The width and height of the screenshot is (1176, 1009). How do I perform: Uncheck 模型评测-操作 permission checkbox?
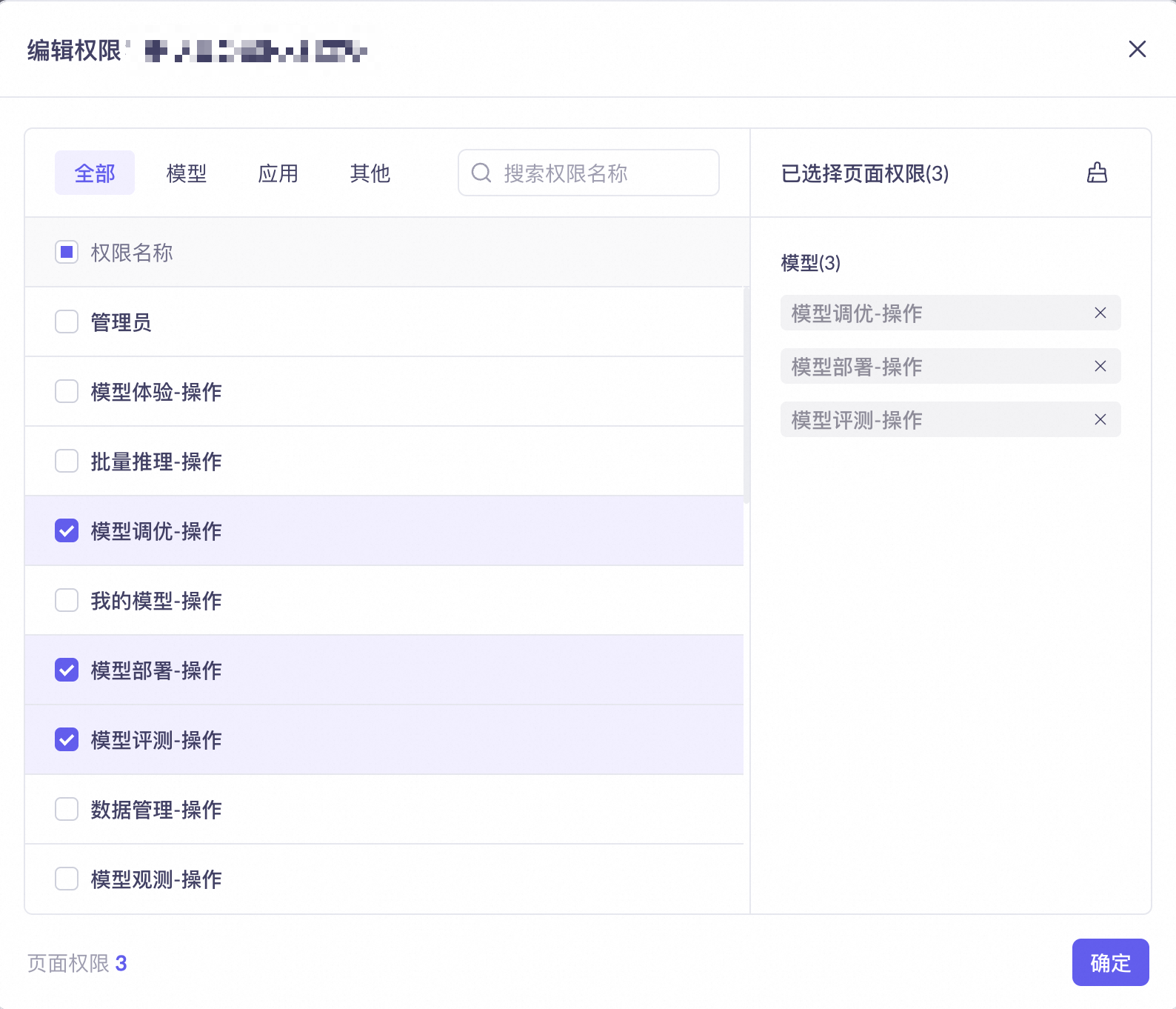pos(67,739)
